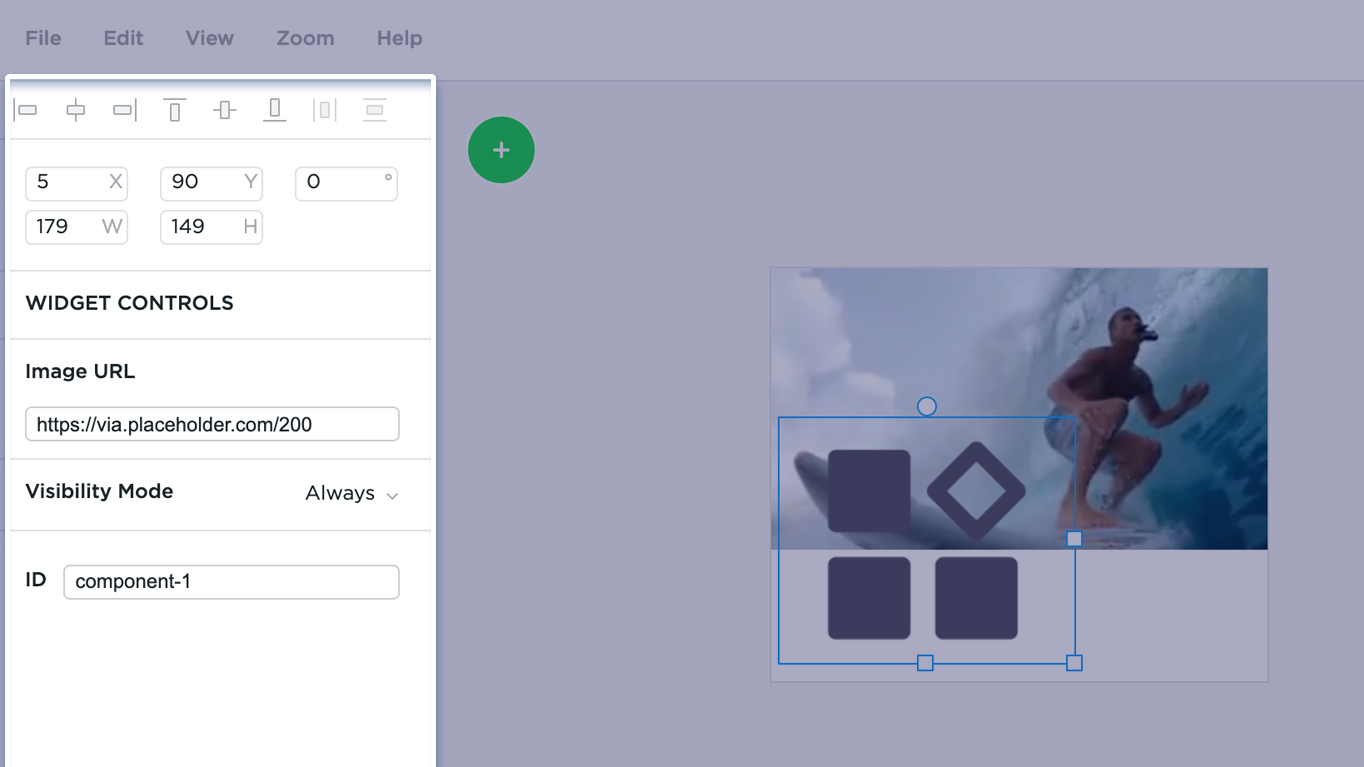Click the distribute vertically icon
Viewport: 1364px width, 767px height.
375,110
